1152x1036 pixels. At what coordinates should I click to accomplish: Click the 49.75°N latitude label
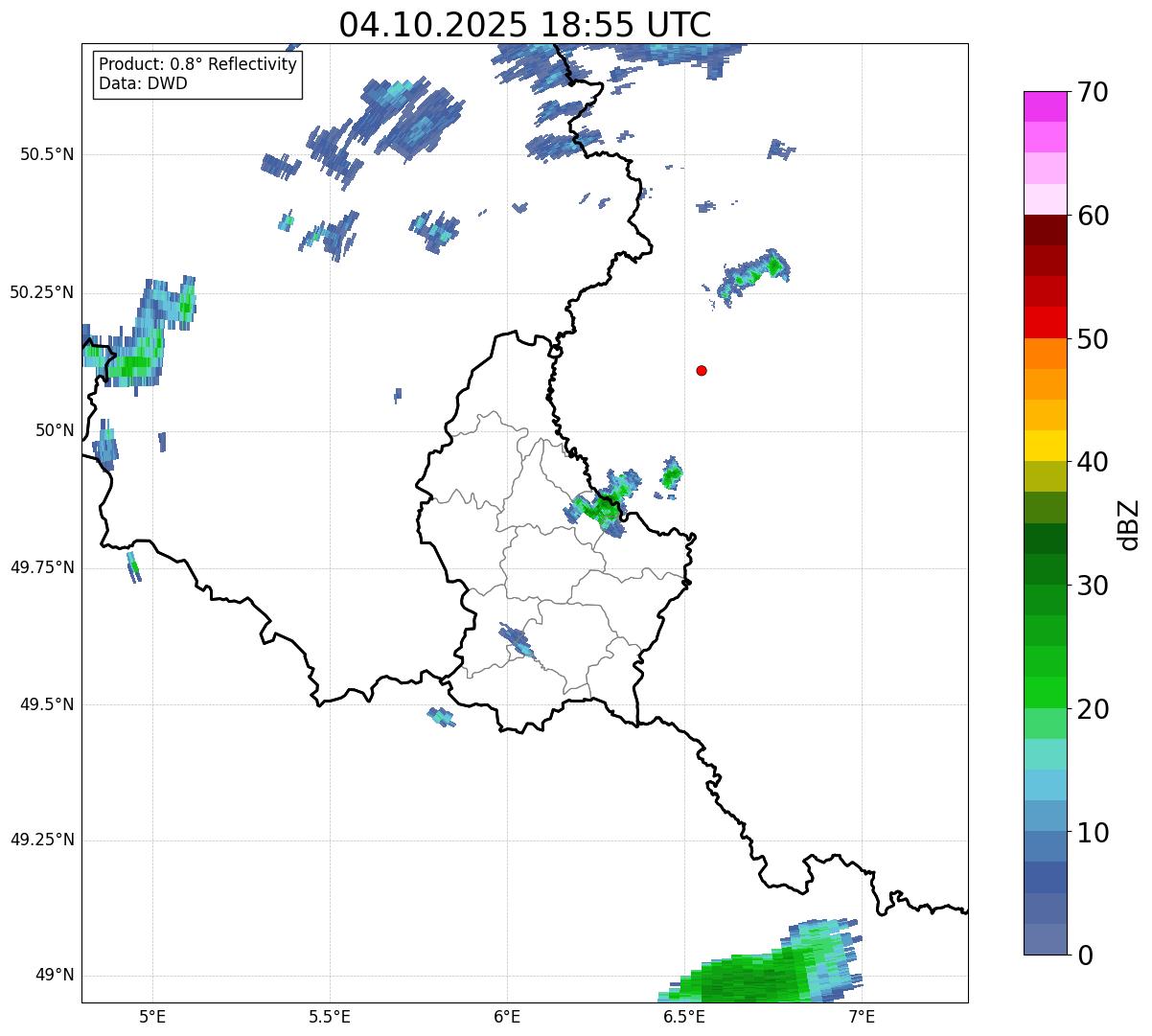coord(41,567)
